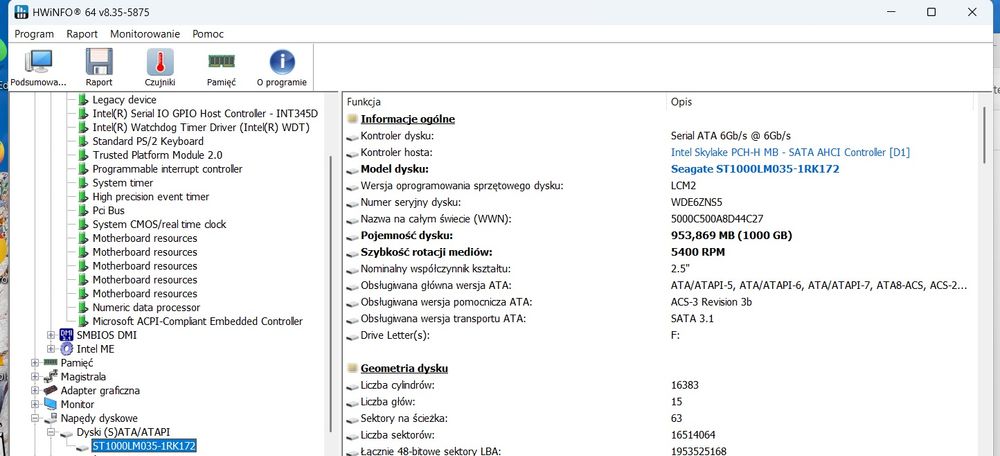Click the Napędy dyskowe drive icon
The width and height of the screenshot is (1000, 456).
50,418
